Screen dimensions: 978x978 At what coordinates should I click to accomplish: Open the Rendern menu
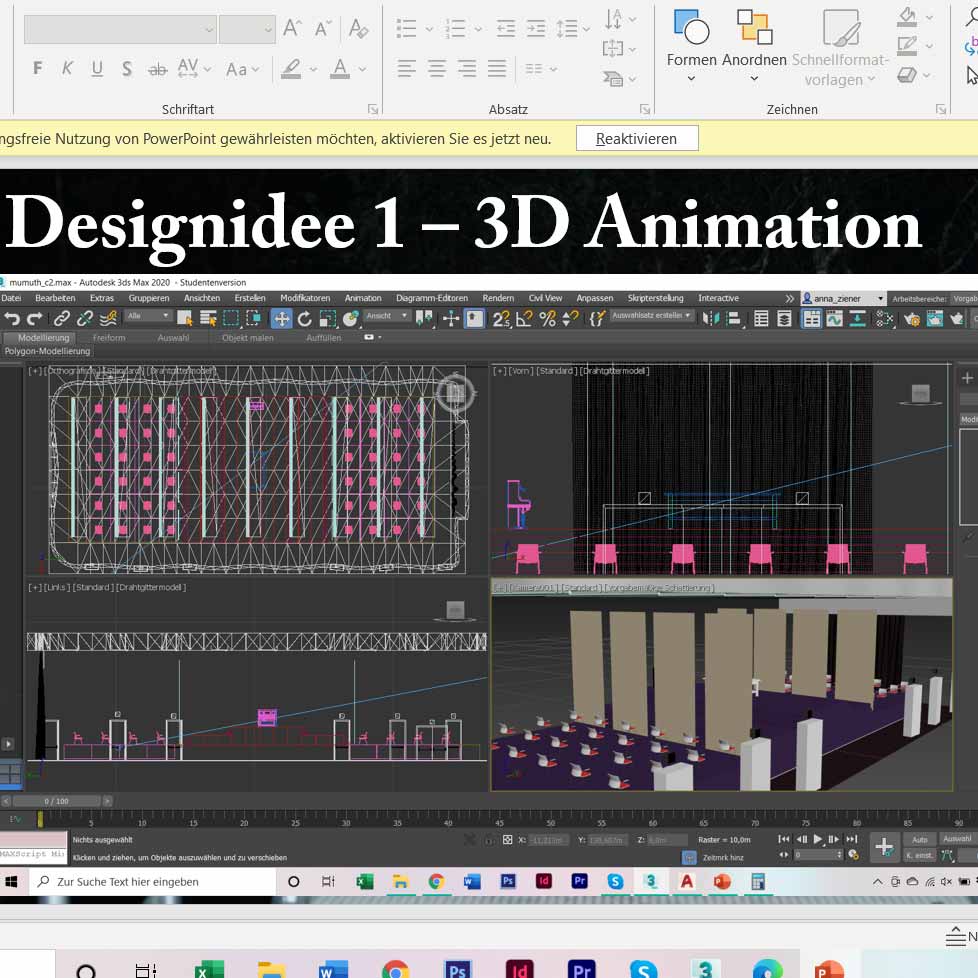(x=498, y=298)
